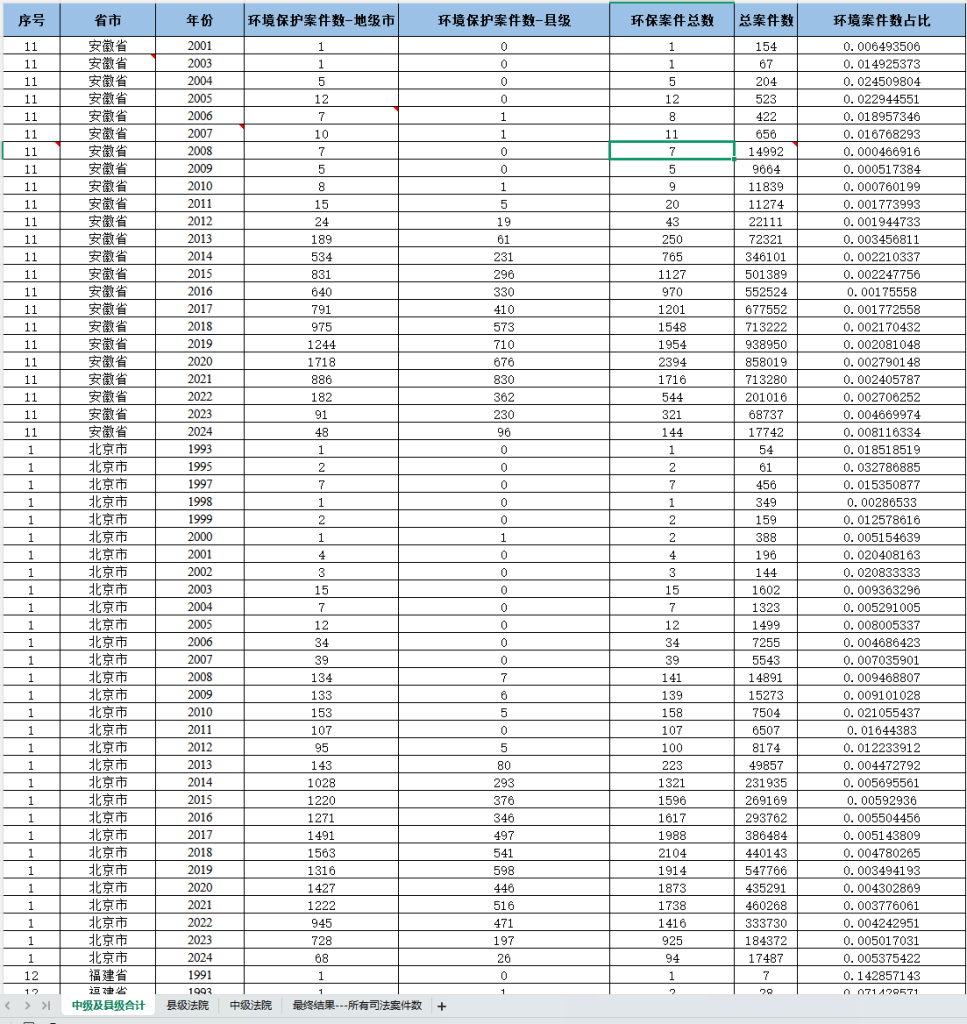Click the next sheet navigation arrow

click(x=28, y=1005)
